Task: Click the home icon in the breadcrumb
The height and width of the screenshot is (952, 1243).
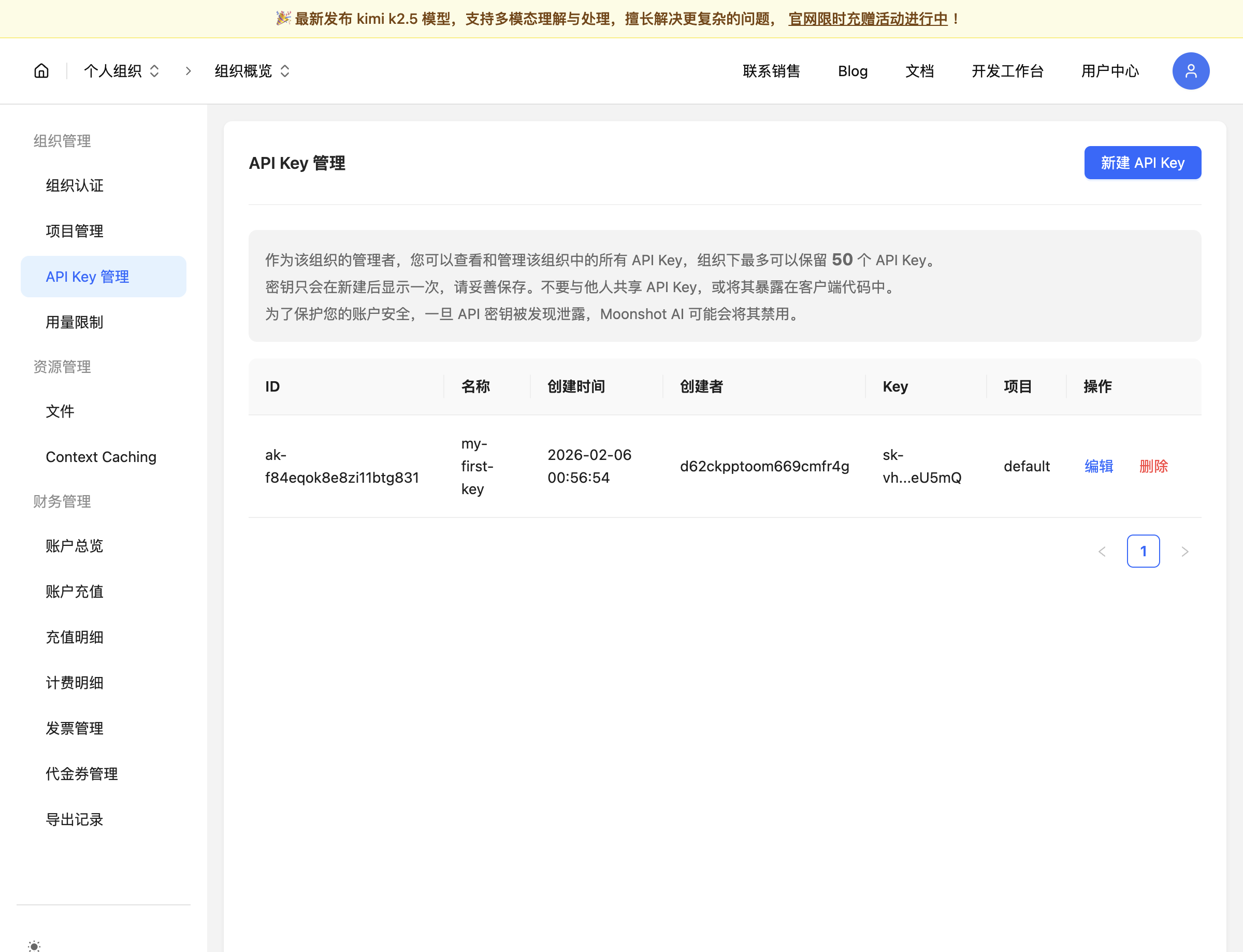Action: [x=41, y=71]
